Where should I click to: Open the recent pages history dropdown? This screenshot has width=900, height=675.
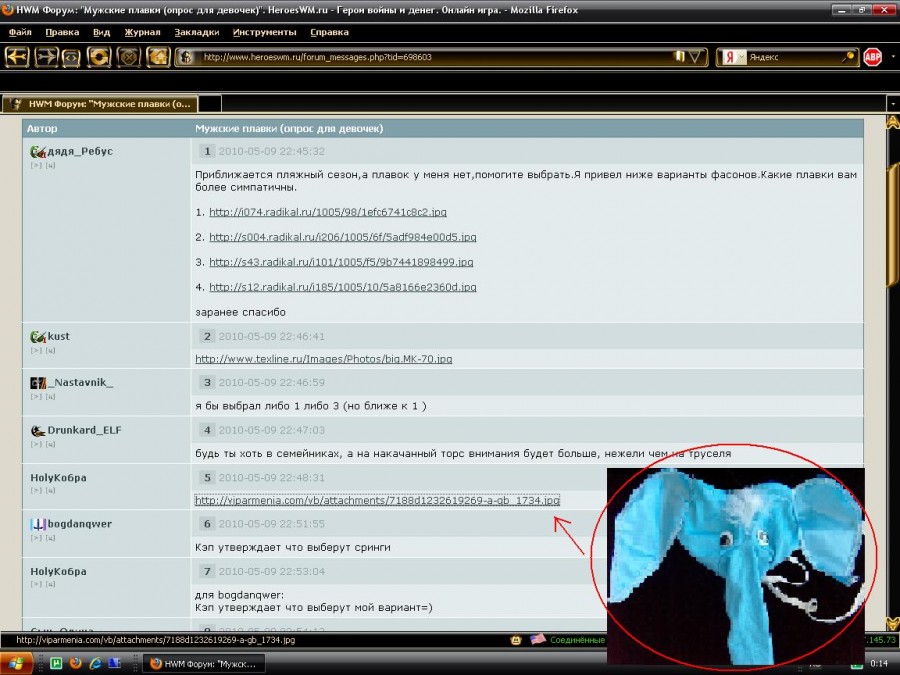click(x=71, y=57)
